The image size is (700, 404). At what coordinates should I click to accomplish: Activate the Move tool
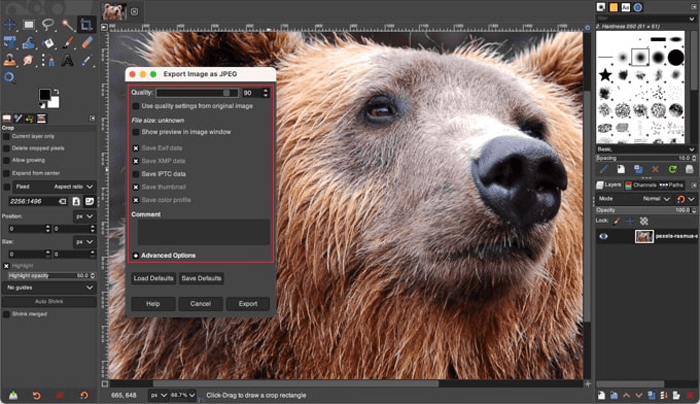point(9,24)
